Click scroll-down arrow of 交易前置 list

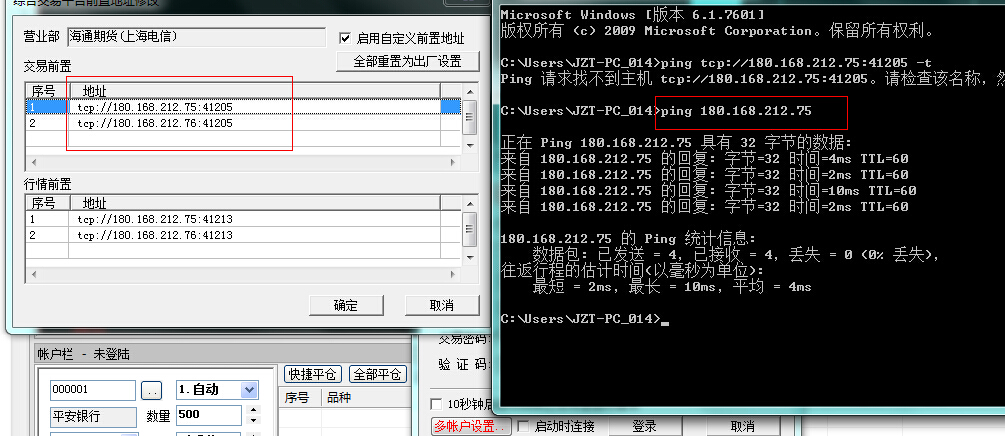click(469, 144)
